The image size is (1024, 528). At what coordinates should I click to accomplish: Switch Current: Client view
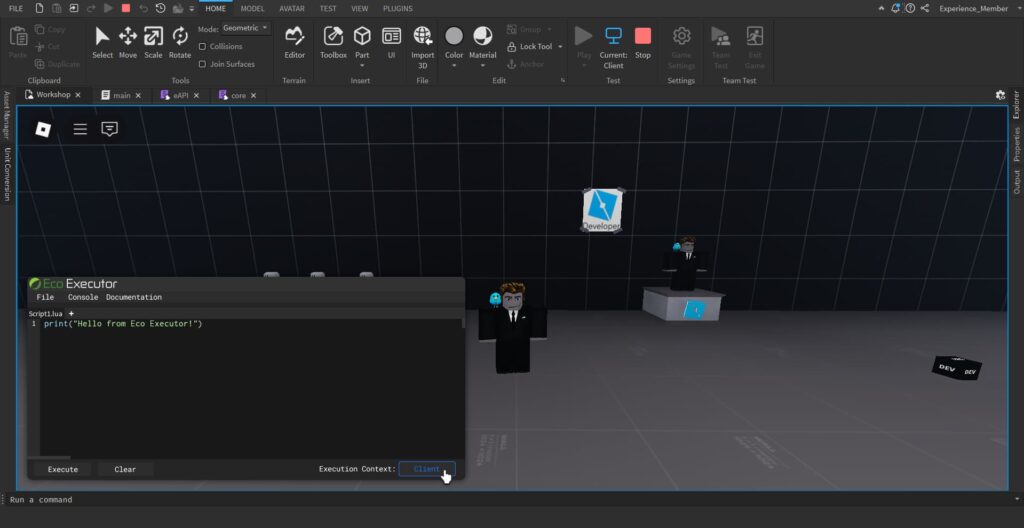613,47
